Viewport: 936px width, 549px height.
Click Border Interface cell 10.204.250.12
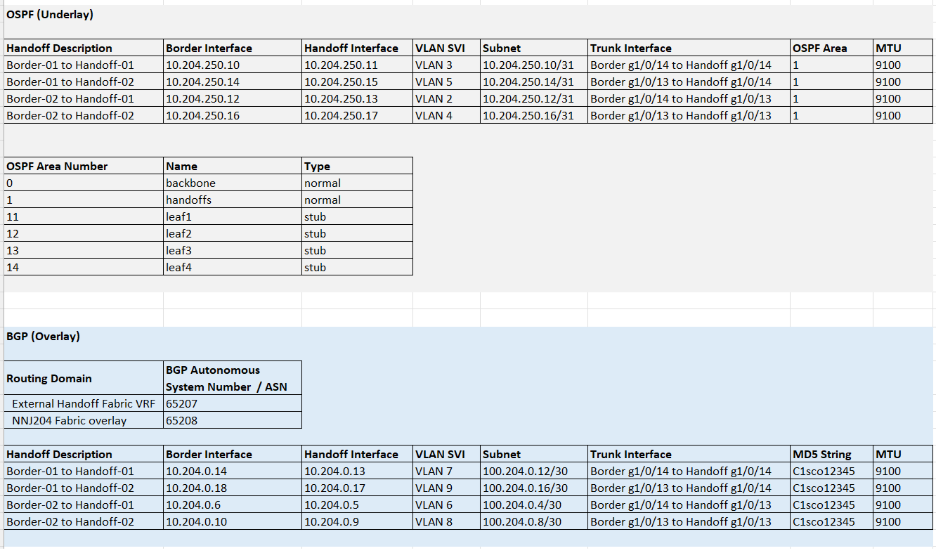pos(232,99)
